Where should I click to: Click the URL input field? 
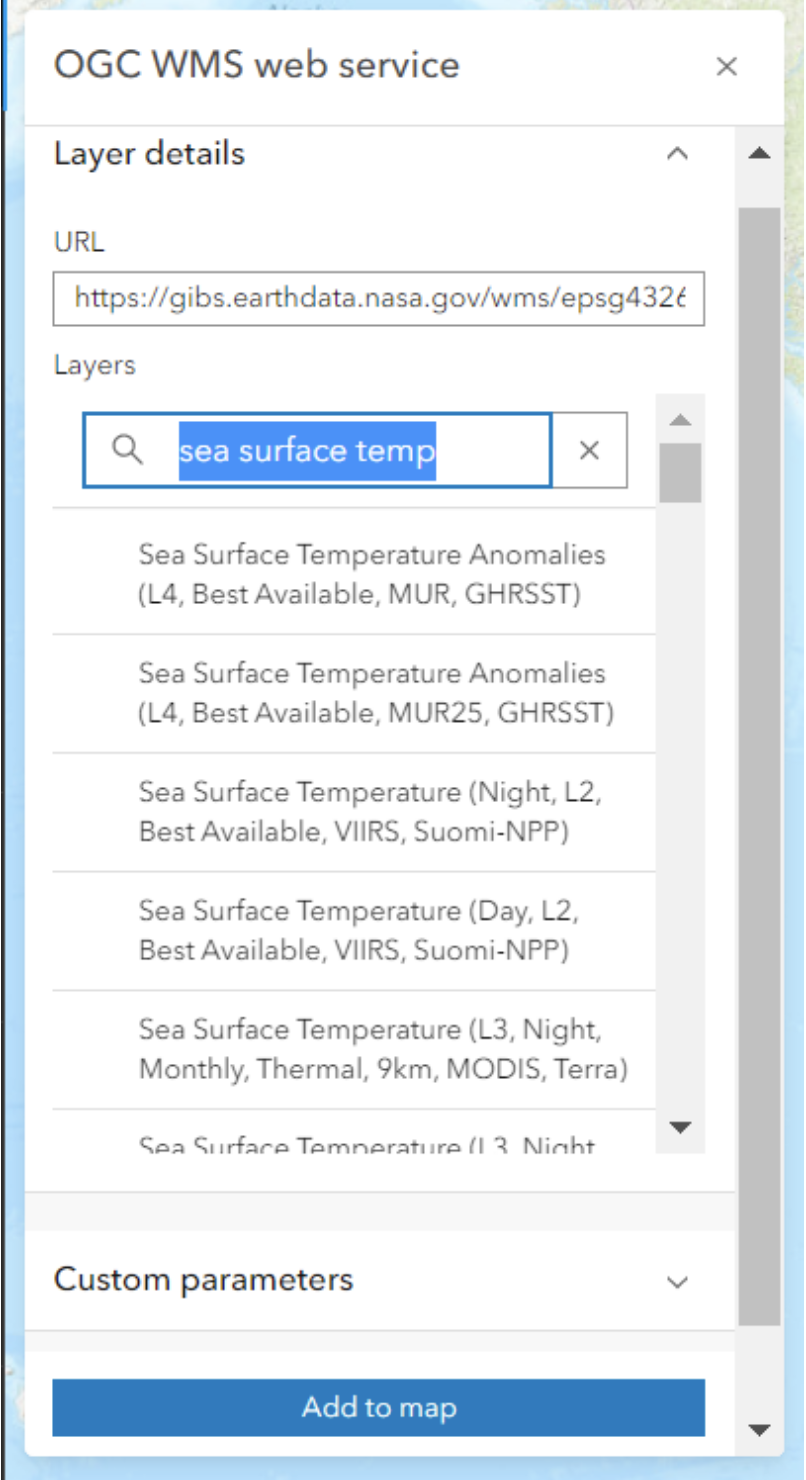(379, 298)
